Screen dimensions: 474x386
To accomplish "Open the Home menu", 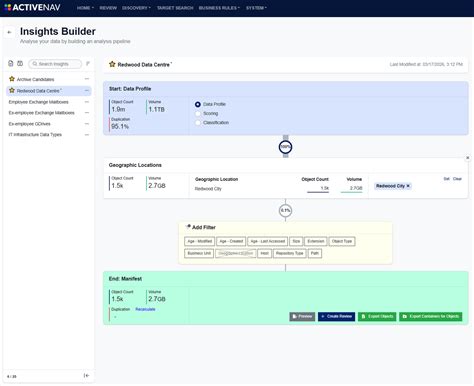I will pyautogui.click(x=85, y=8).
